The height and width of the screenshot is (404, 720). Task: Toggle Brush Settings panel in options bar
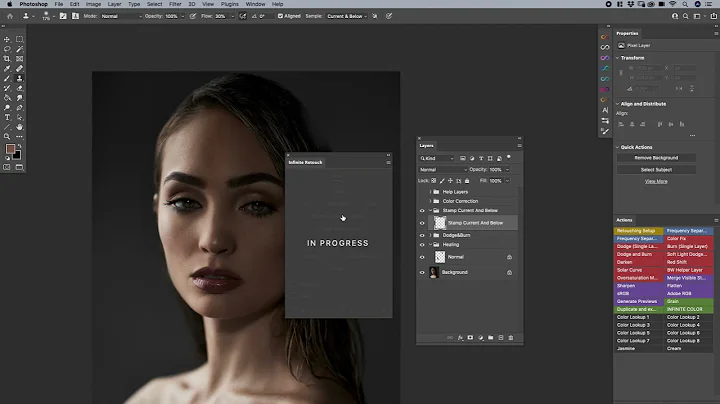click(x=63, y=16)
